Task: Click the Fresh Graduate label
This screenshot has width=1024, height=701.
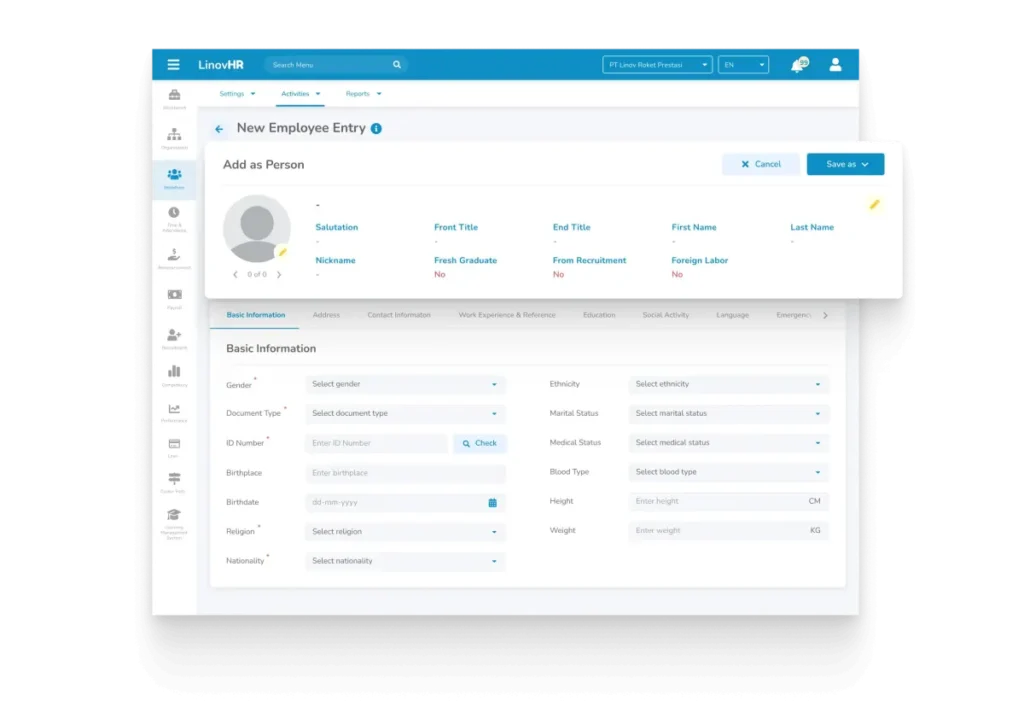Action: pos(465,260)
